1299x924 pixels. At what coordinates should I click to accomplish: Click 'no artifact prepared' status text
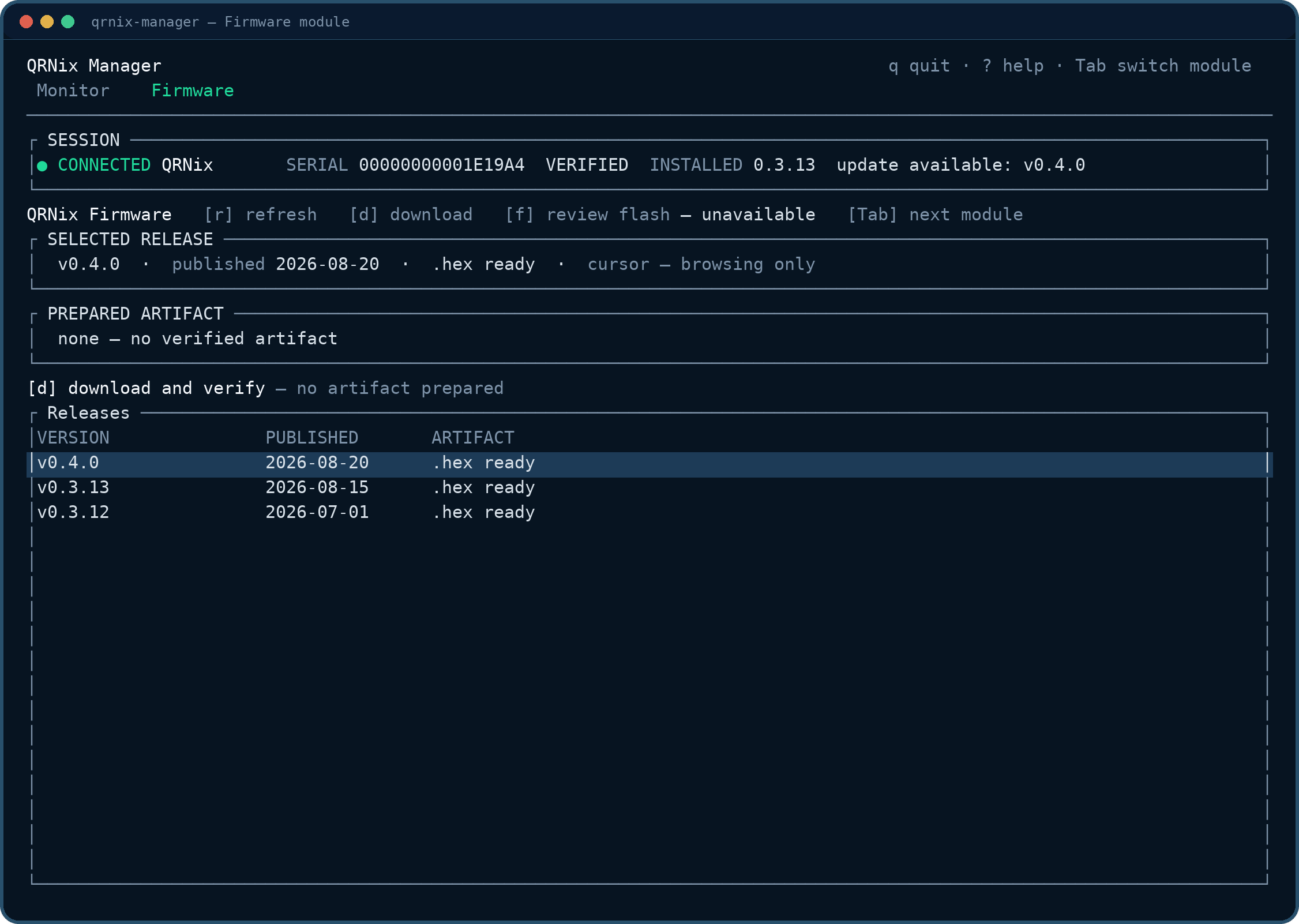pos(400,388)
